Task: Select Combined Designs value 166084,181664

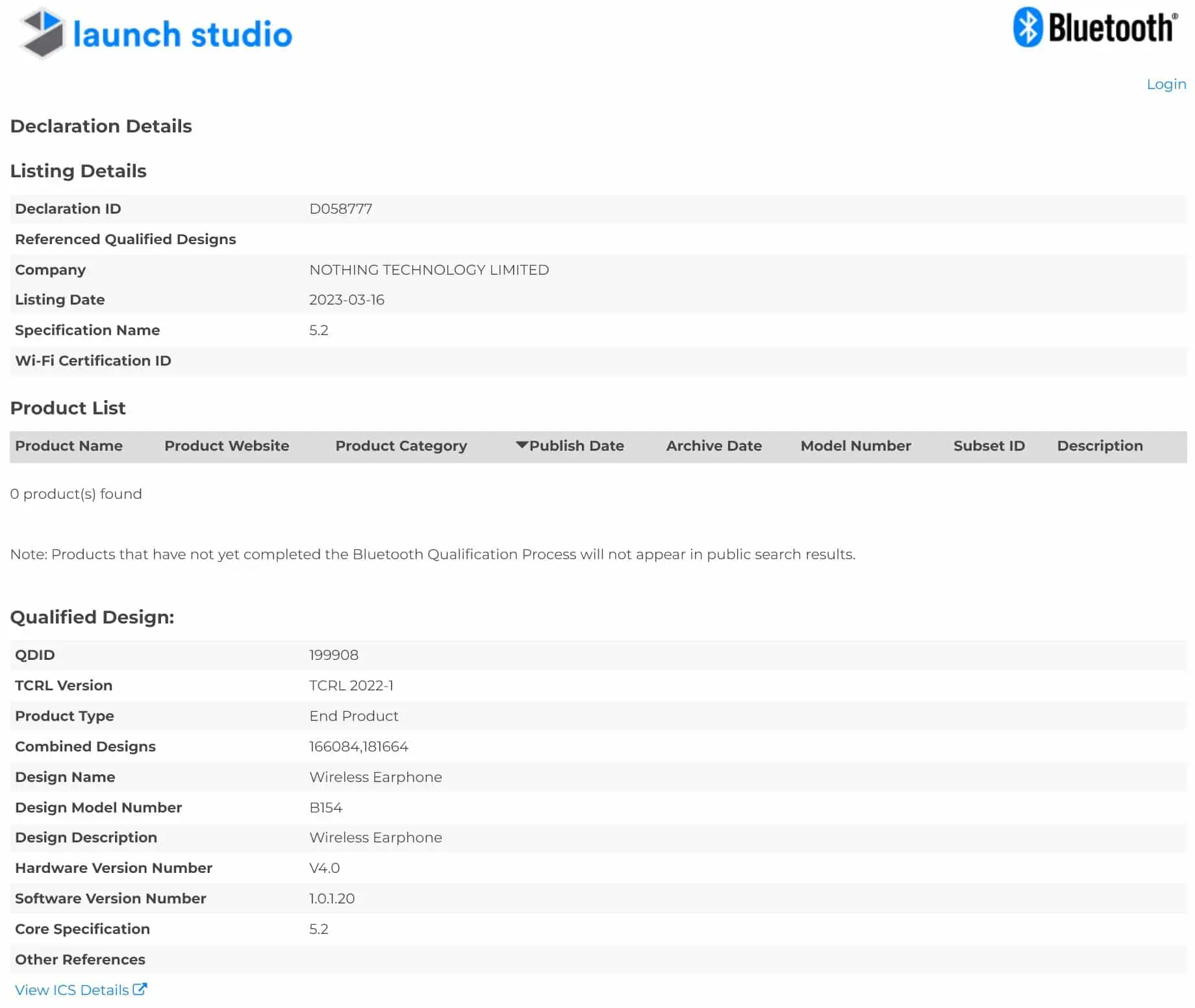Action: (359, 746)
